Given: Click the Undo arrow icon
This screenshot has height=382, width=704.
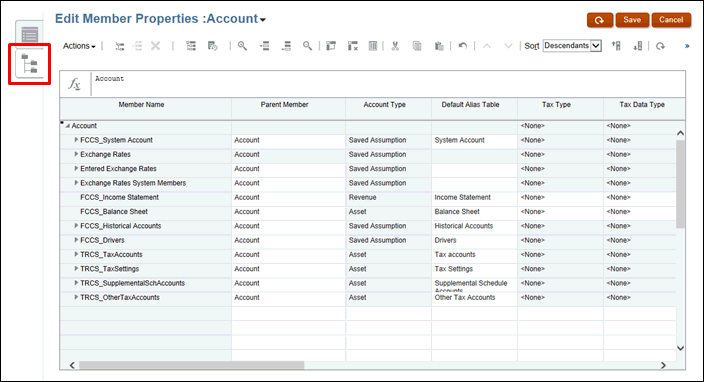Looking at the screenshot, I should point(462,46).
